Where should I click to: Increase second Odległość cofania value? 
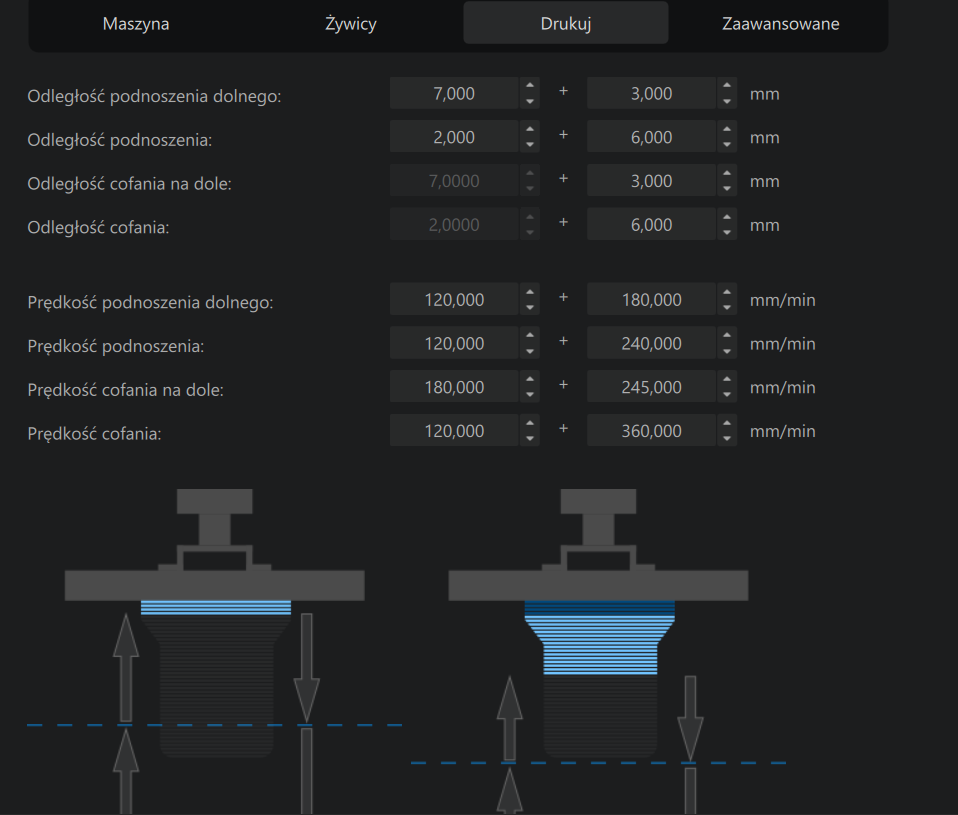pyautogui.click(x=727, y=216)
